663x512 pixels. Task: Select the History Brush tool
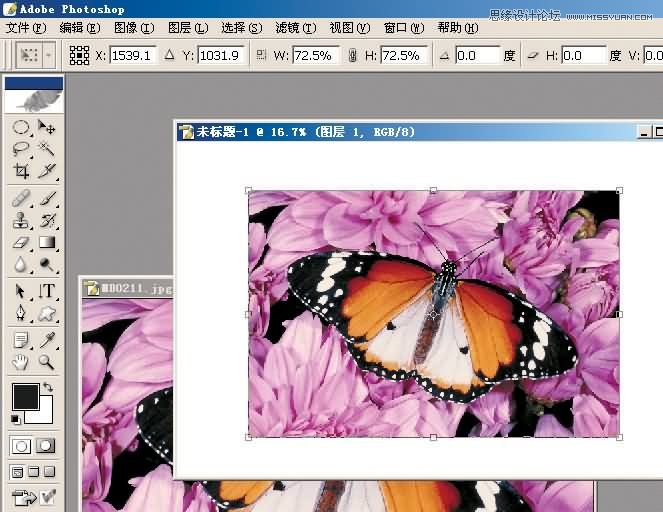(x=46, y=220)
